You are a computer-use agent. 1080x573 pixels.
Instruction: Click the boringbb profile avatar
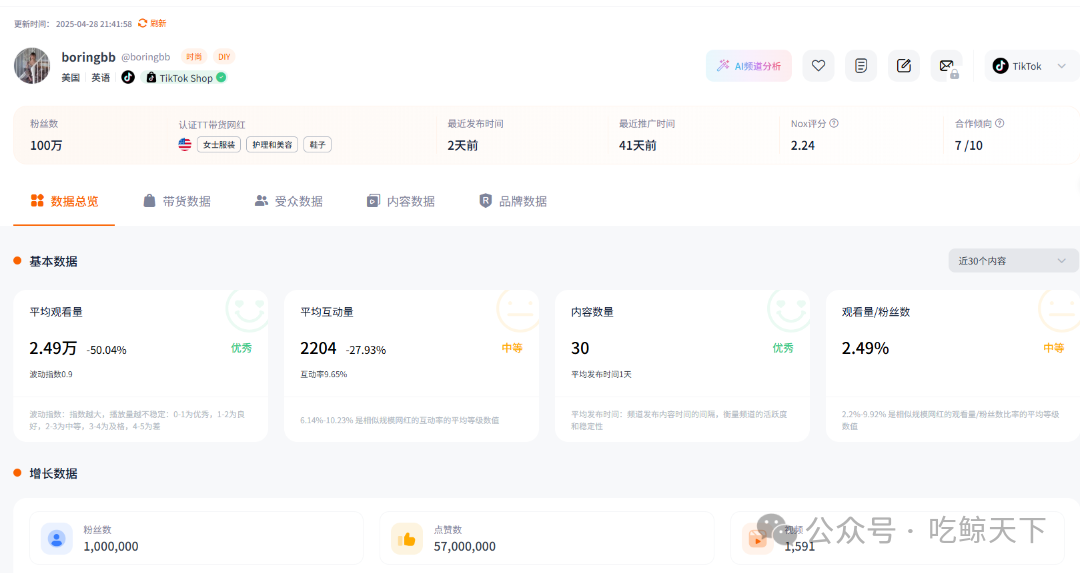32,66
